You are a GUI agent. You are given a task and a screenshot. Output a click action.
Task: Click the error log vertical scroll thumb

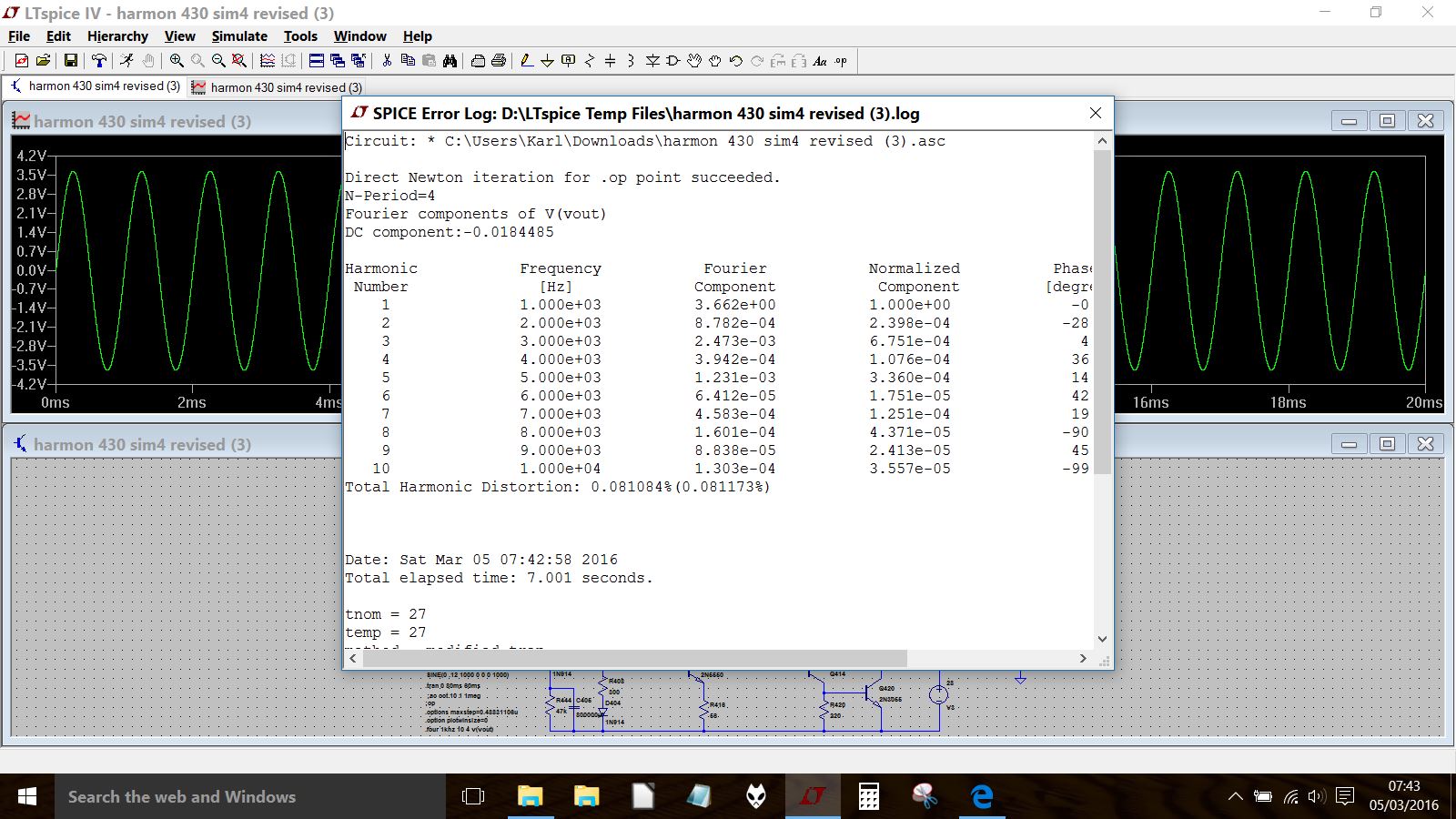pyautogui.click(x=1102, y=312)
